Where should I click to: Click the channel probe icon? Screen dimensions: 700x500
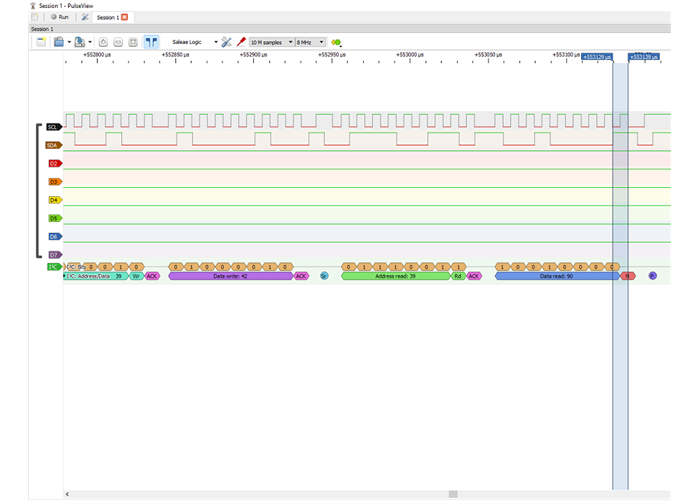pyautogui.click(x=241, y=43)
